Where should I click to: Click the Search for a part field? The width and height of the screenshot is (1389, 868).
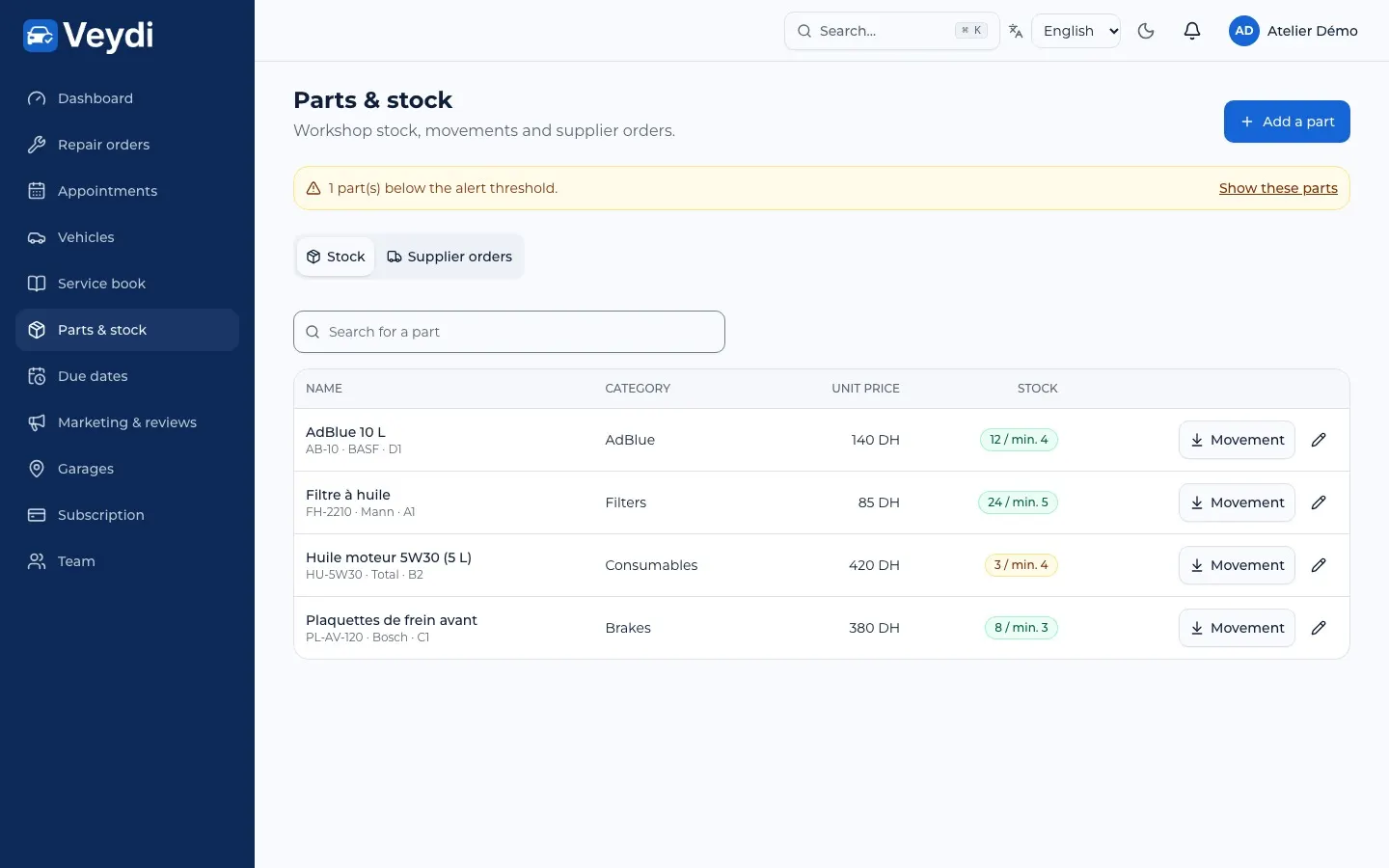pyautogui.click(x=509, y=332)
